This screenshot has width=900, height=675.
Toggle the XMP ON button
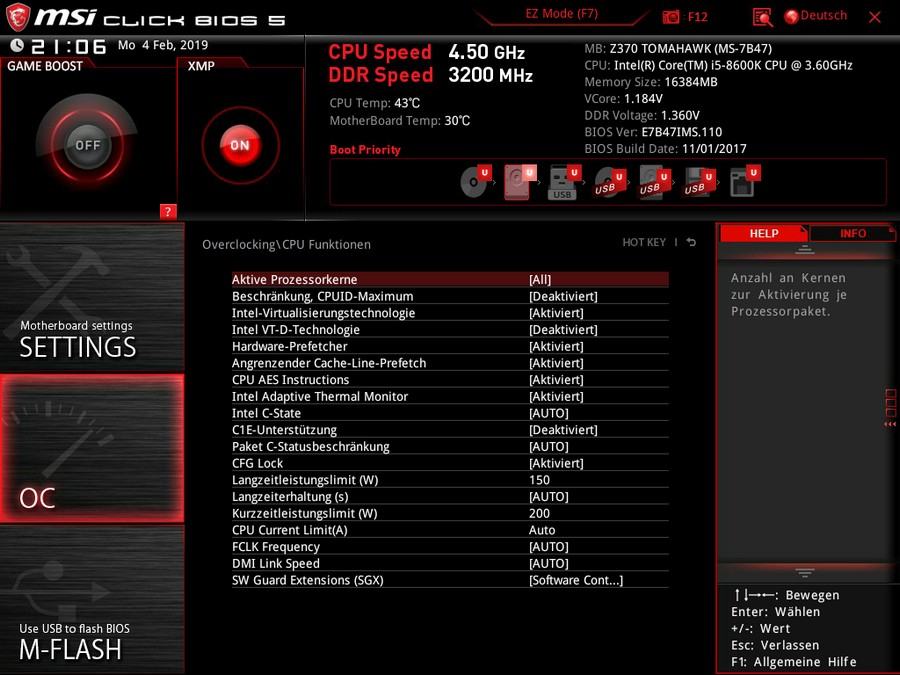click(x=240, y=145)
